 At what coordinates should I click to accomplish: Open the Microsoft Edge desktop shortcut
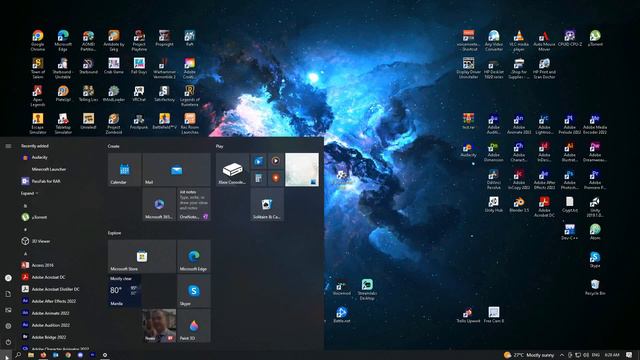pyautogui.click(x=63, y=40)
